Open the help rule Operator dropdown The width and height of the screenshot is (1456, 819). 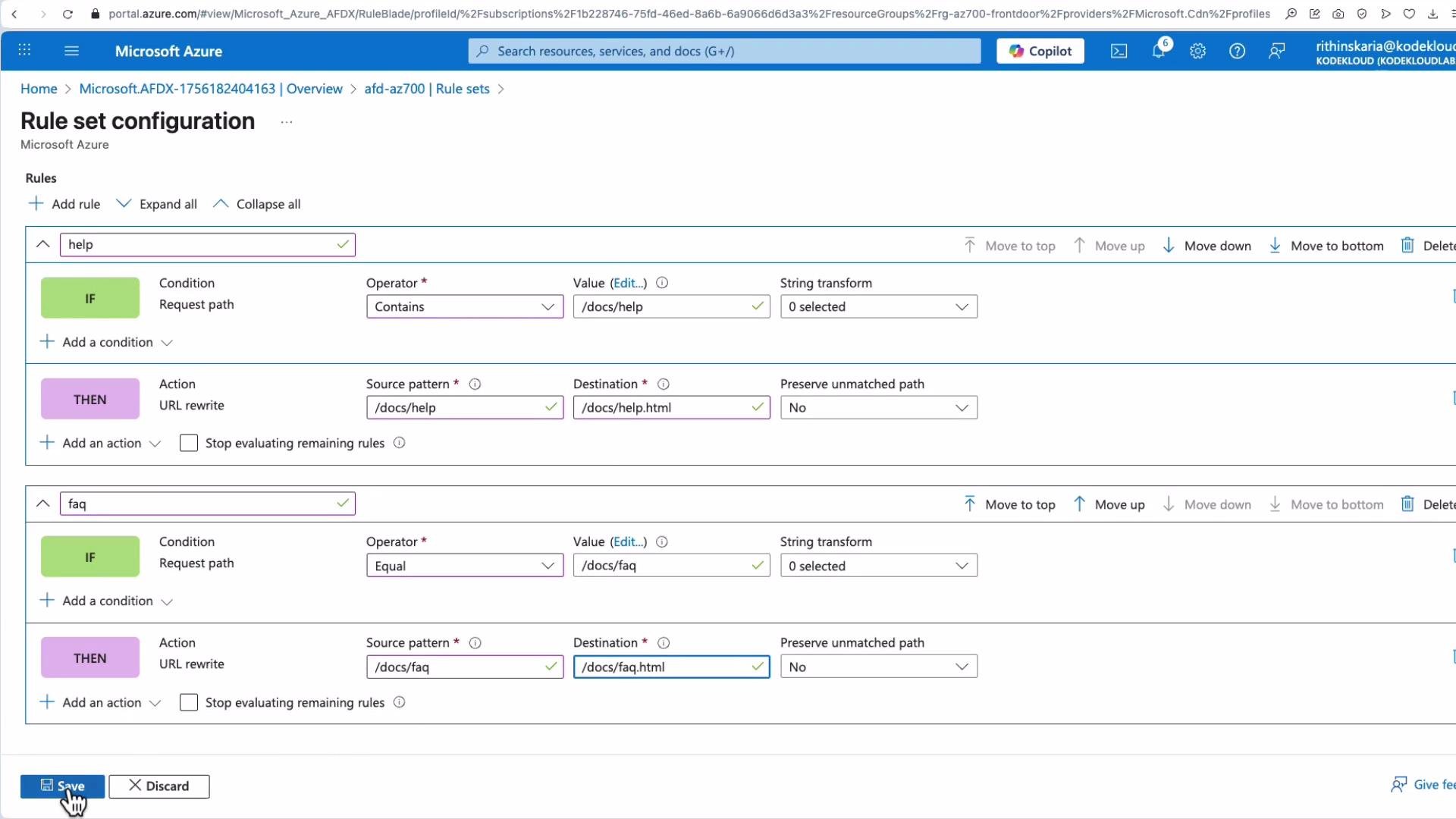tap(465, 306)
